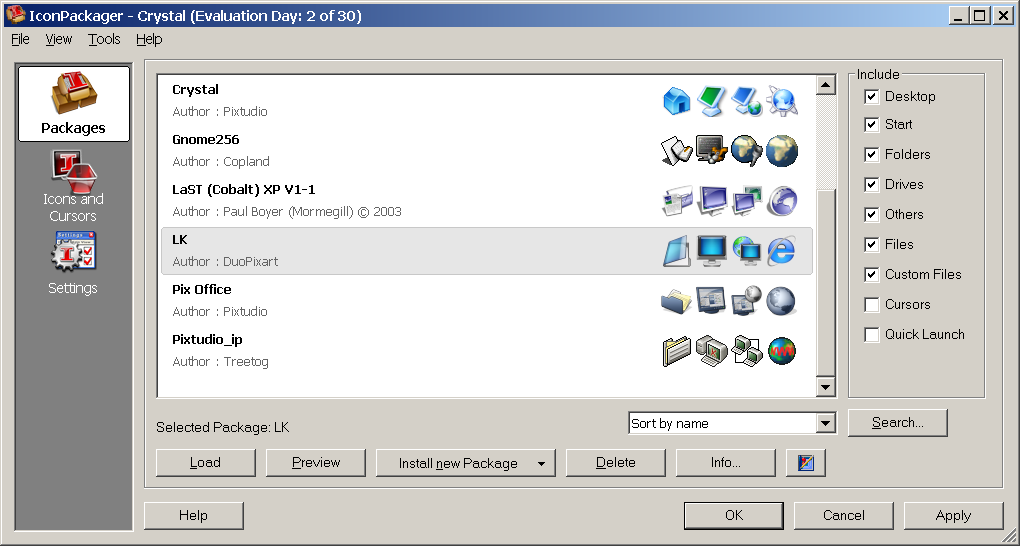
Task: Click the grey globe icon in Pix Office row
Action: click(781, 301)
